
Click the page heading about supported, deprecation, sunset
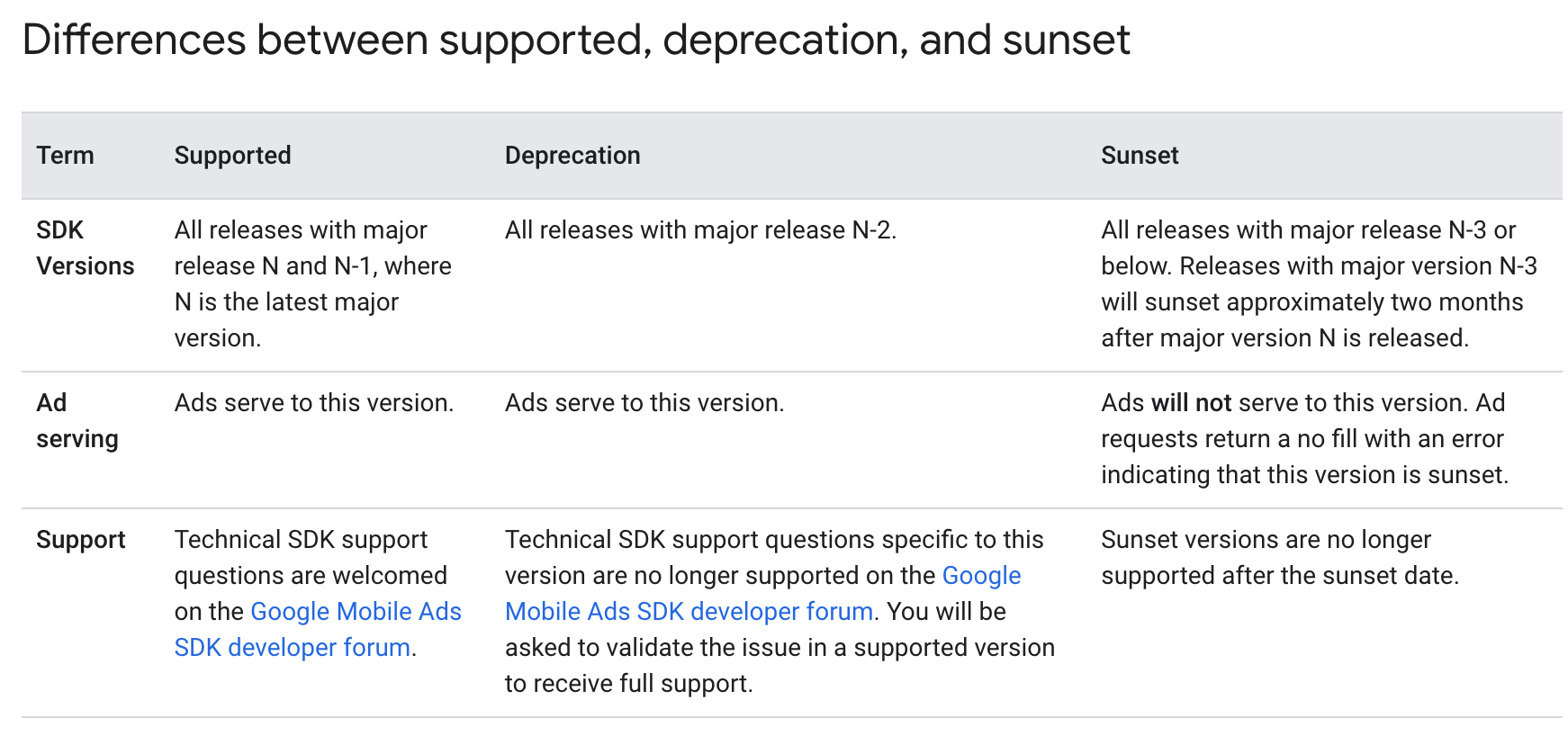coord(576,40)
